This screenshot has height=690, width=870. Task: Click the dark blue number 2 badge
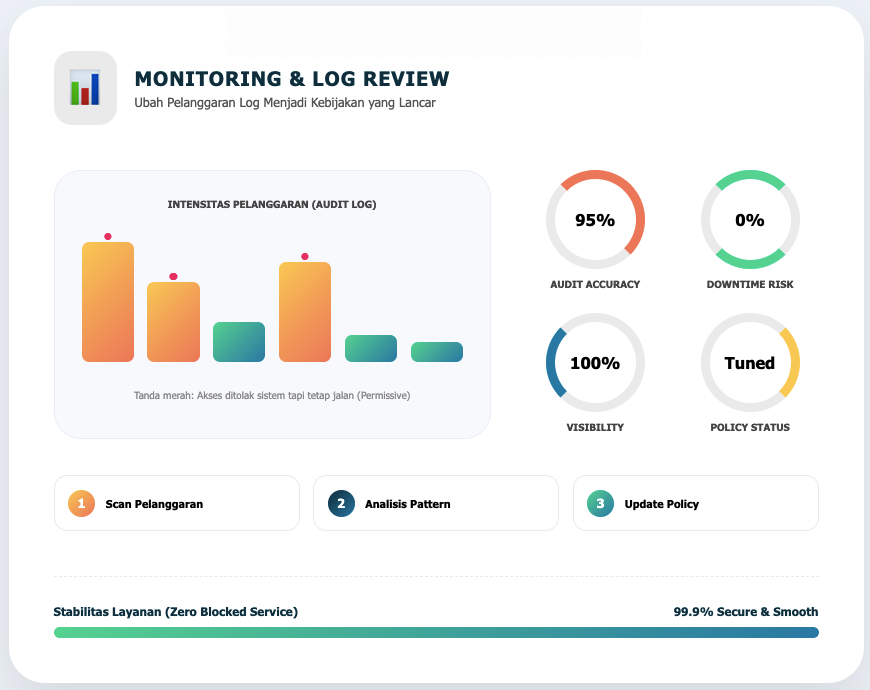pos(341,503)
